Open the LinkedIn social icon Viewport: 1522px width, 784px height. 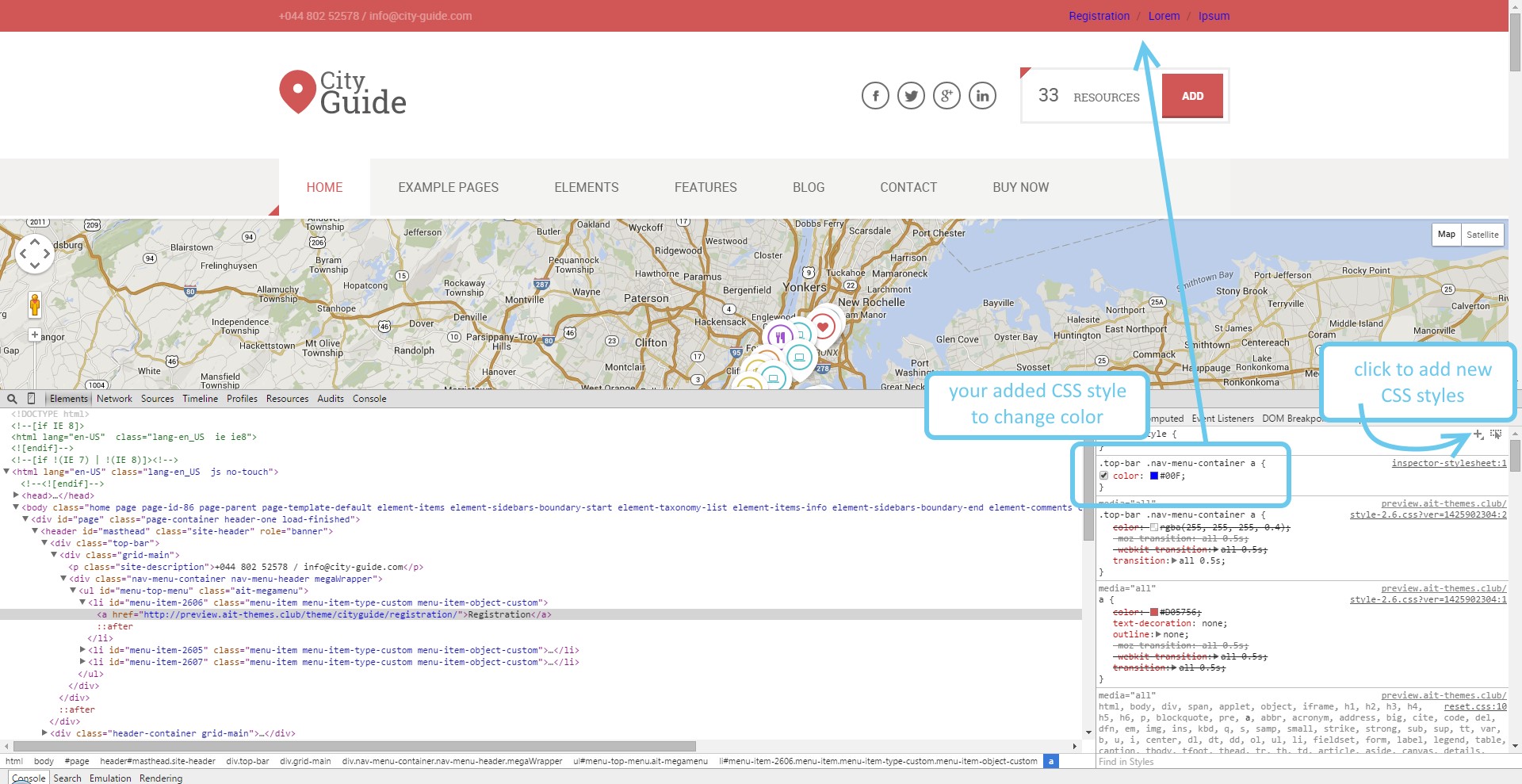tap(983, 95)
